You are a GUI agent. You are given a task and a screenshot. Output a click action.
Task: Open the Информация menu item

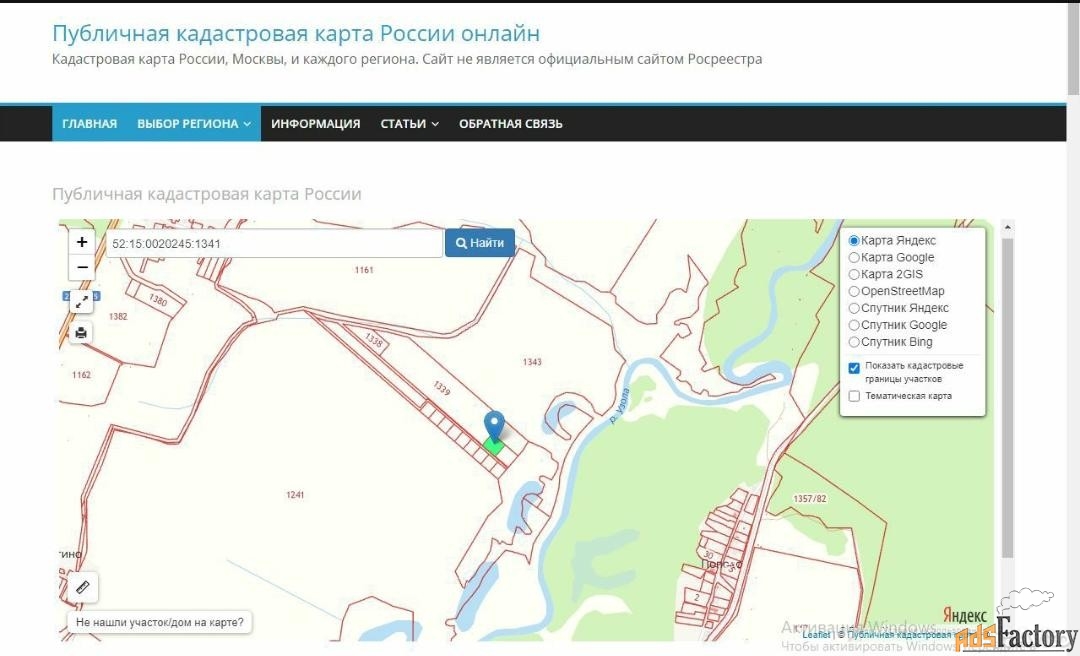point(315,124)
